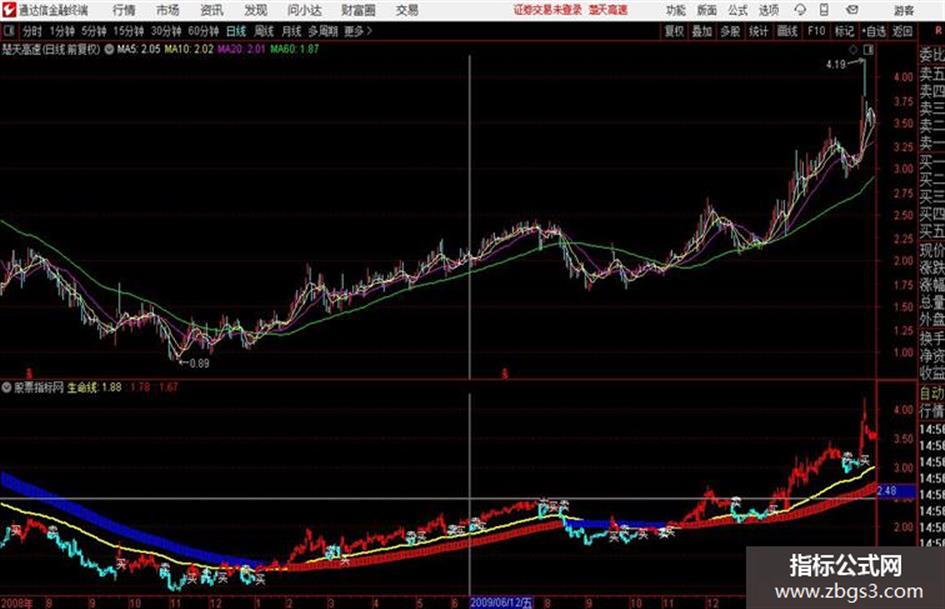Click the 游客 user account label

904,10
